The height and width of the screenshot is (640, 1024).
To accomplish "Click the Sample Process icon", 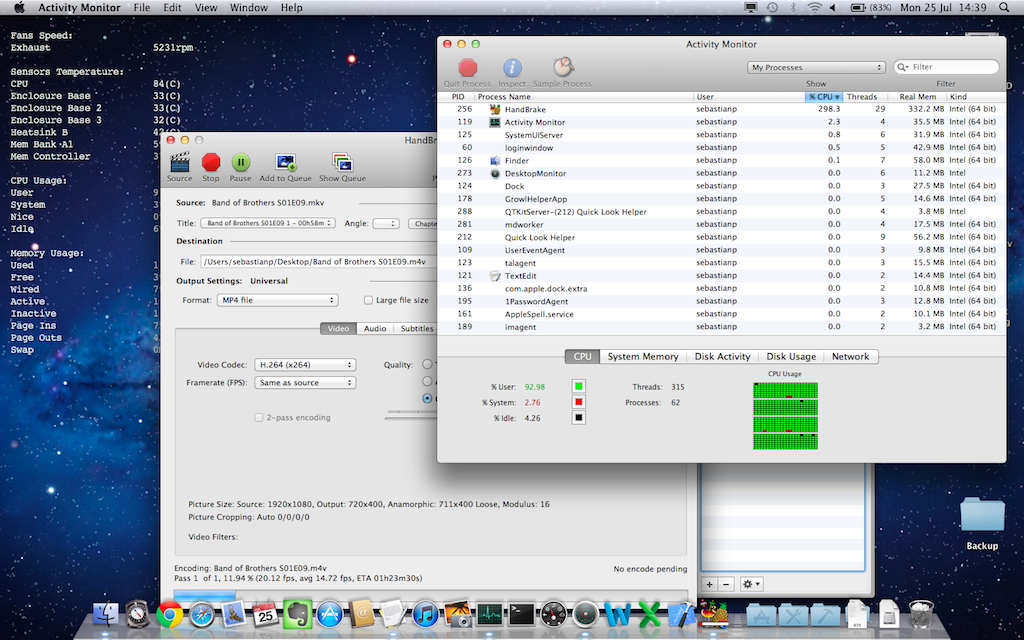I will [562, 67].
